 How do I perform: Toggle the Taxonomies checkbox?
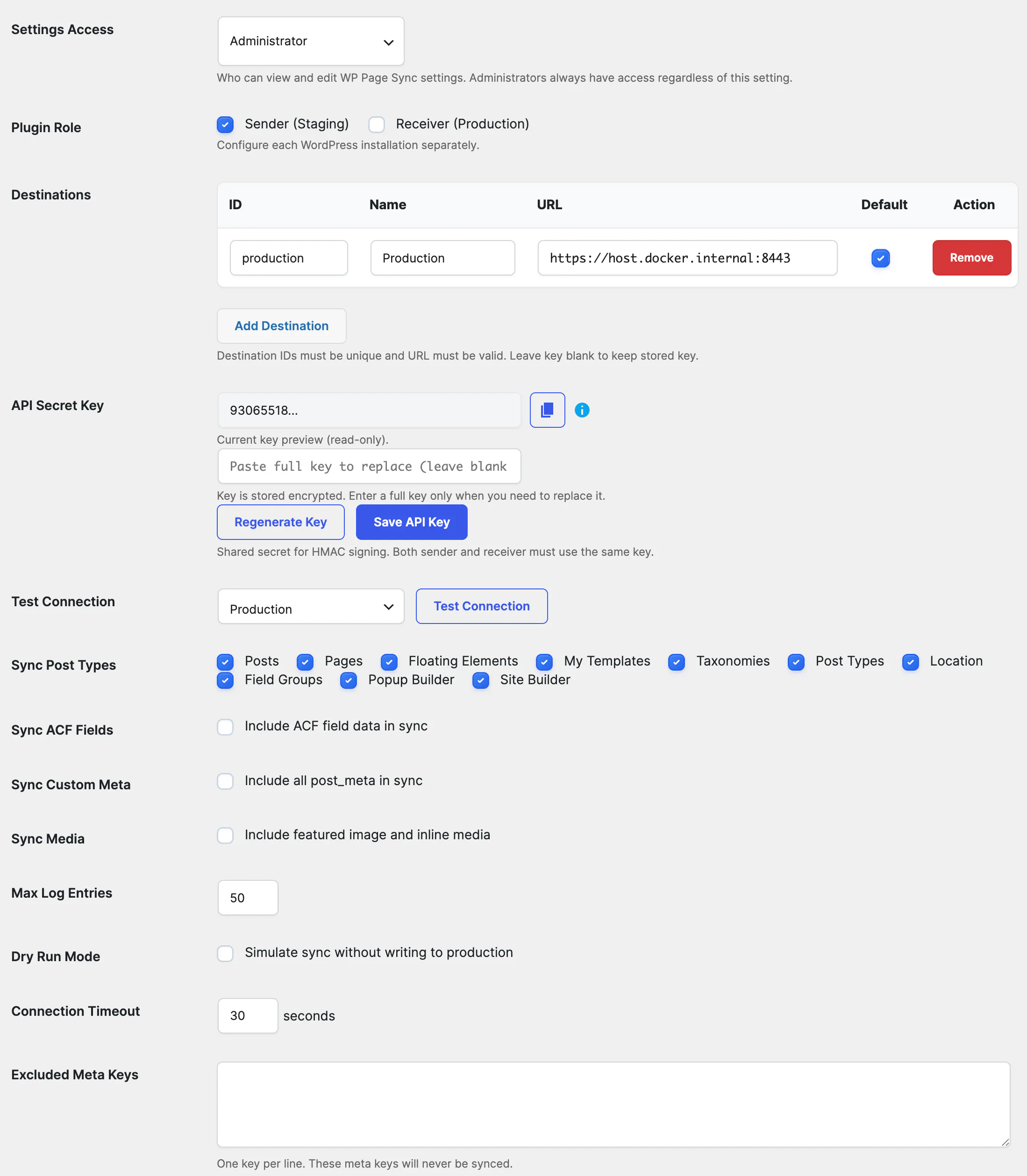[677, 662]
